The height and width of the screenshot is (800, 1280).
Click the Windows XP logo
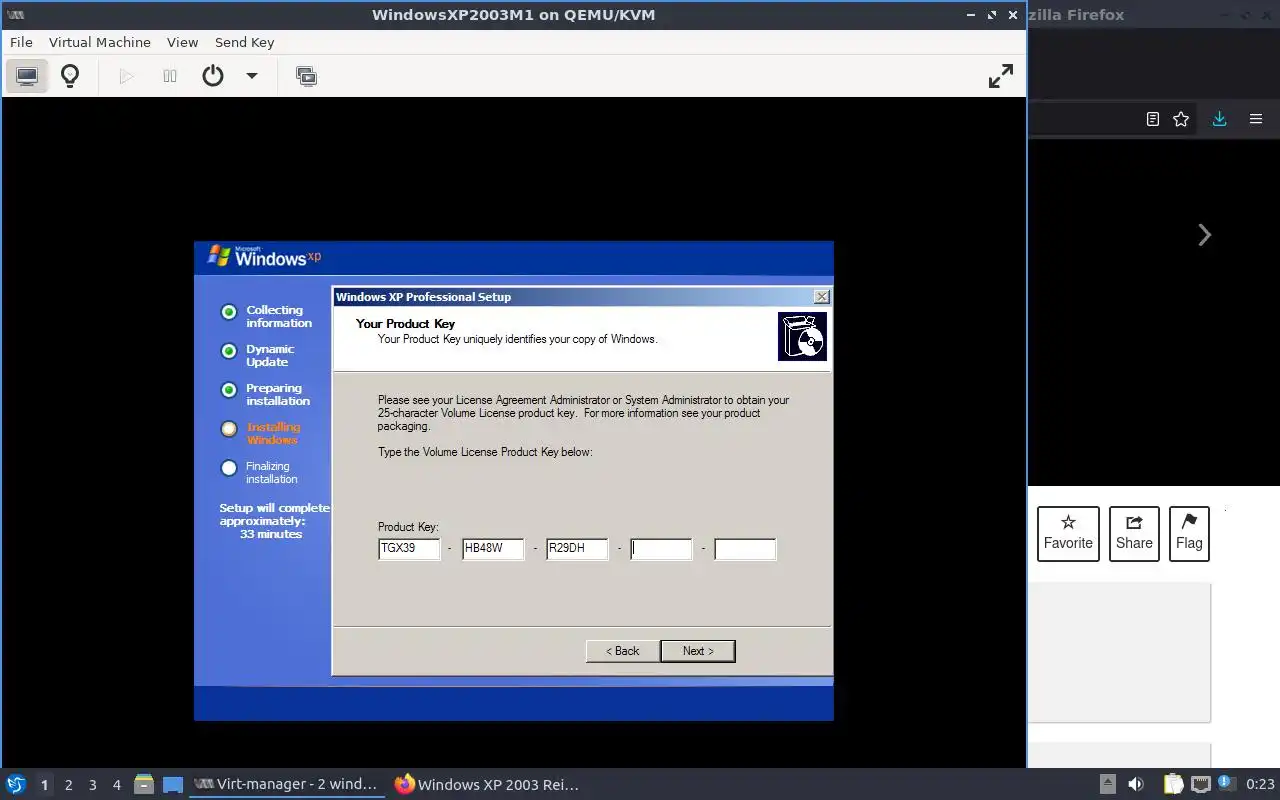pyautogui.click(x=264, y=256)
